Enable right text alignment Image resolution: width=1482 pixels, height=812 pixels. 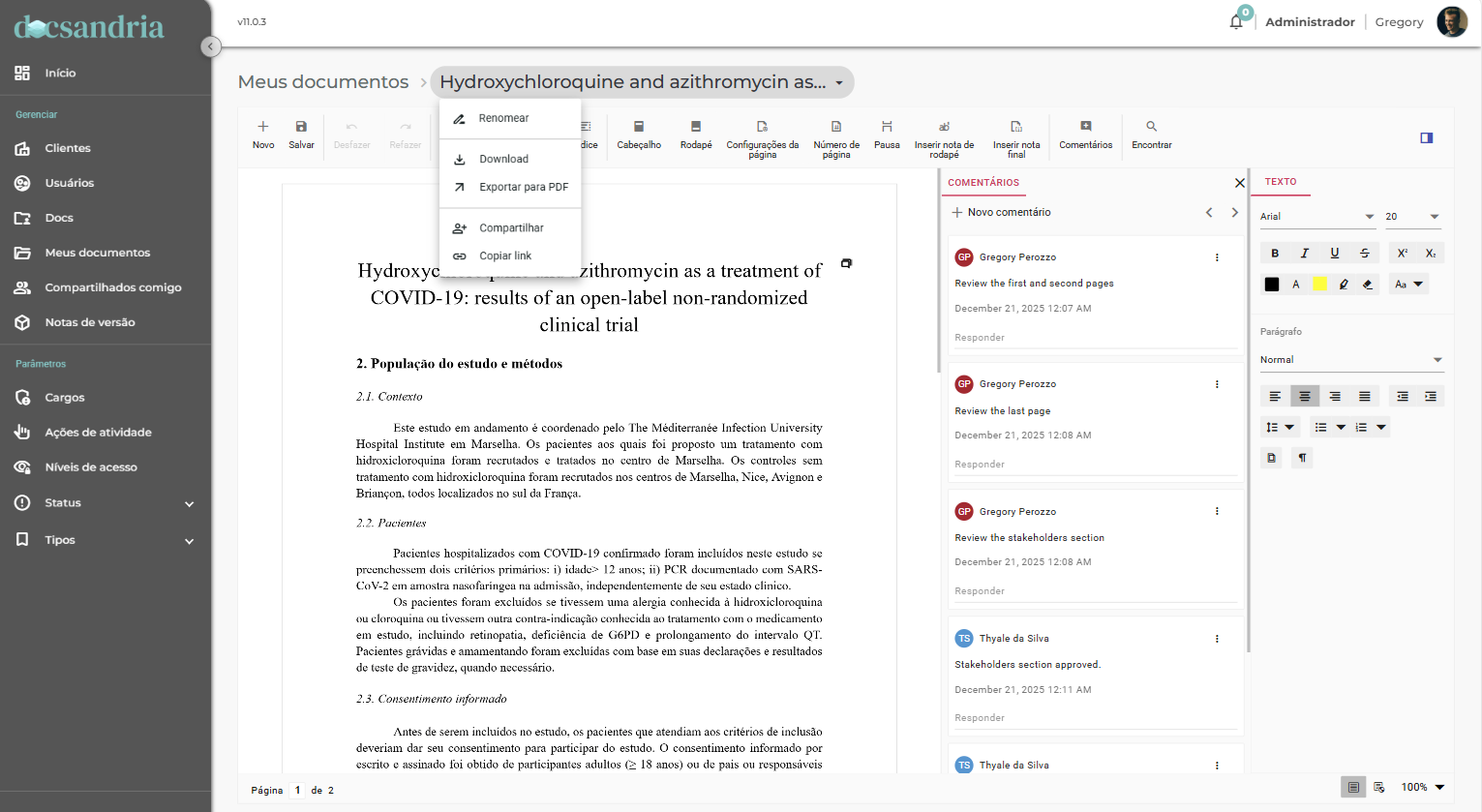1335,397
